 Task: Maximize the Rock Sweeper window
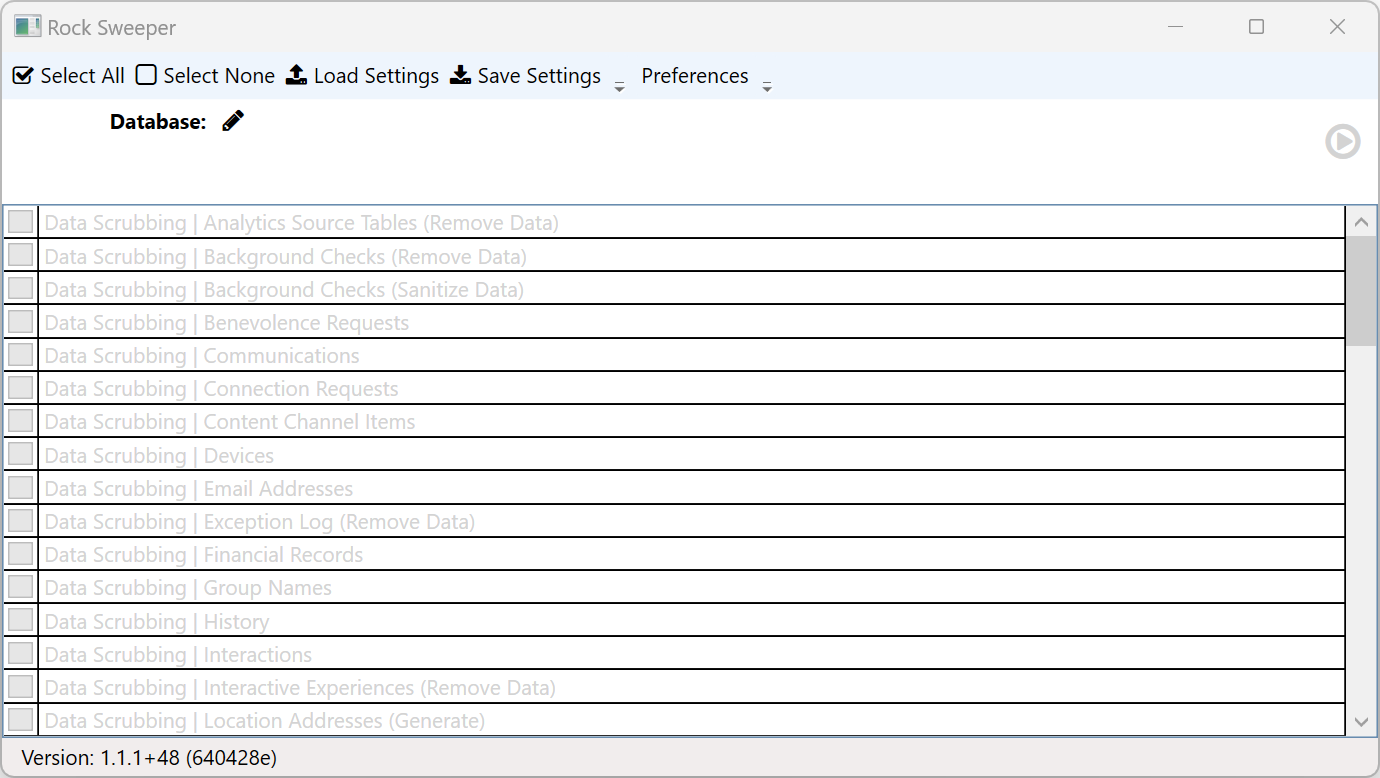tap(1256, 27)
